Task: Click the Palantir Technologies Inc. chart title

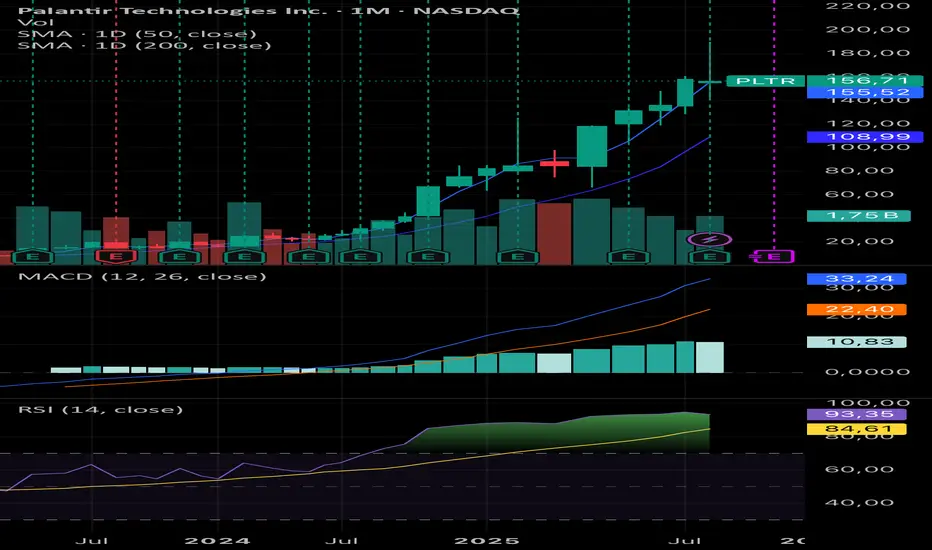Action: click(x=267, y=11)
